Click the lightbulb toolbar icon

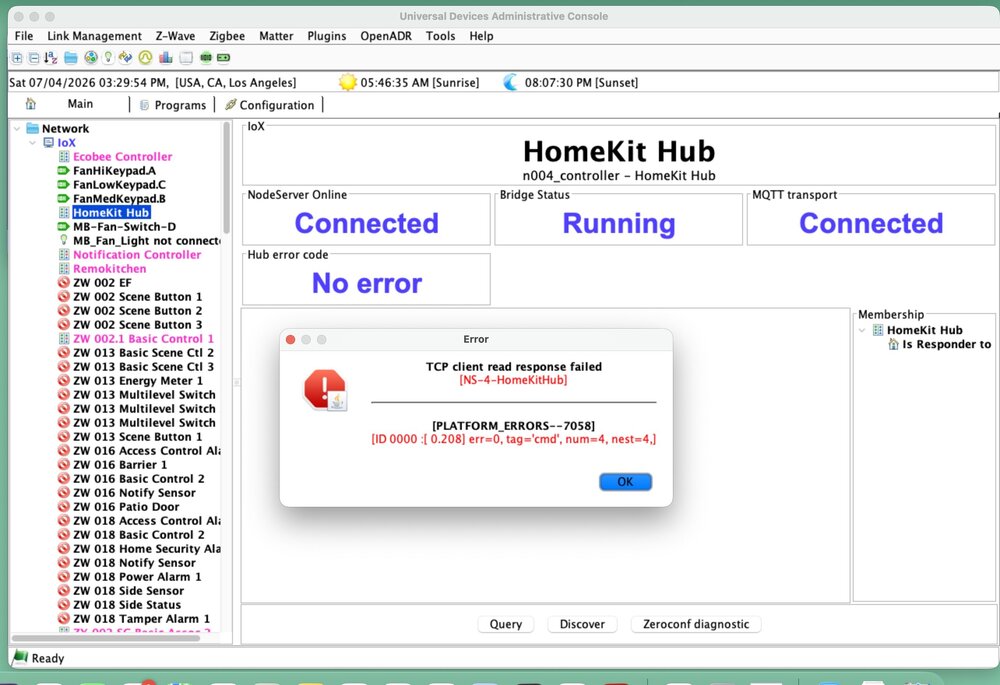pyautogui.click(x=108, y=58)
